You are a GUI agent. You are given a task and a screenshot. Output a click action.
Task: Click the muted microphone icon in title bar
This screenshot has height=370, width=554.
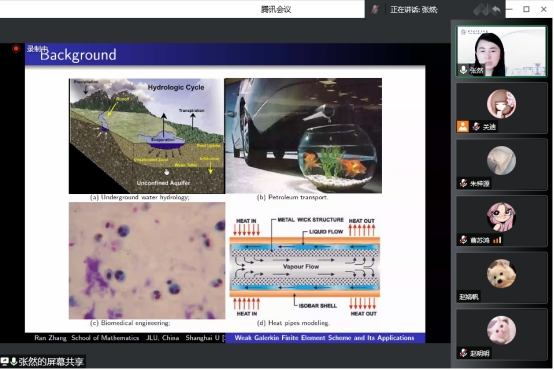coord(375,10)
